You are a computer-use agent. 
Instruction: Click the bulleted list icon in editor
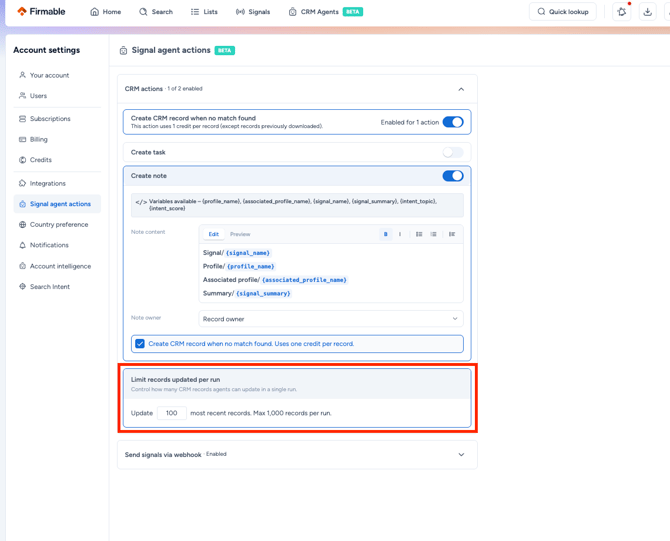tap(419, 234)
